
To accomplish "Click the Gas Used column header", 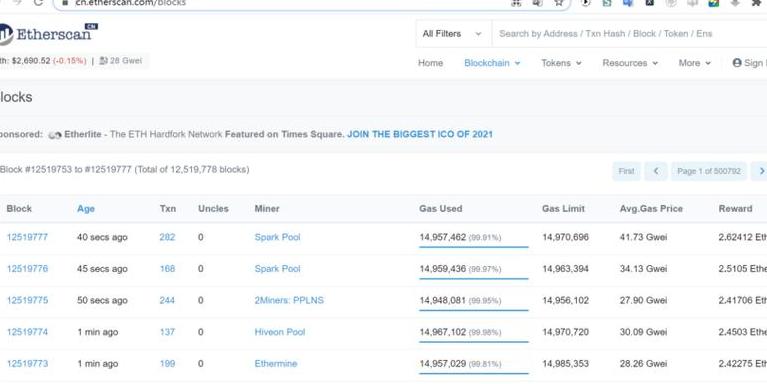I will (441, 208).
